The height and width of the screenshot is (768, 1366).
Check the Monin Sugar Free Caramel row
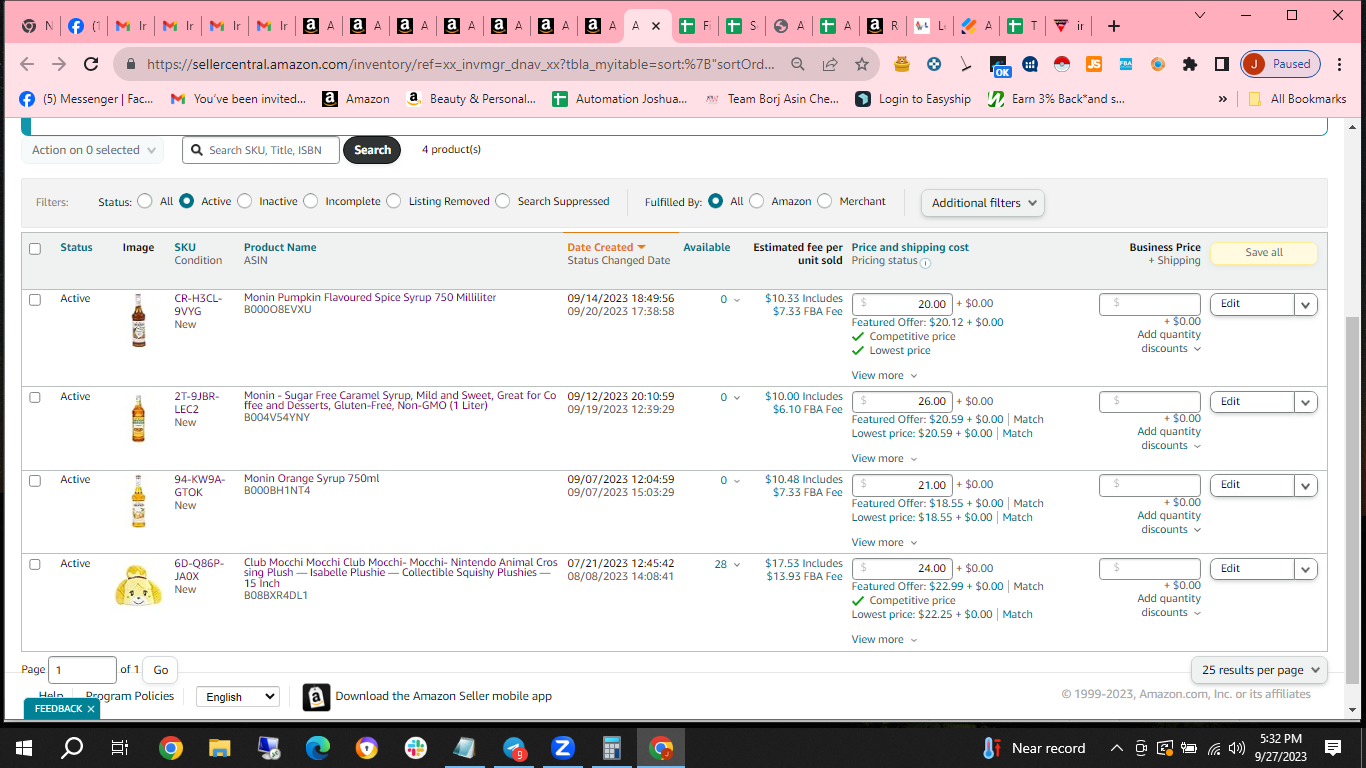(35, 397)
